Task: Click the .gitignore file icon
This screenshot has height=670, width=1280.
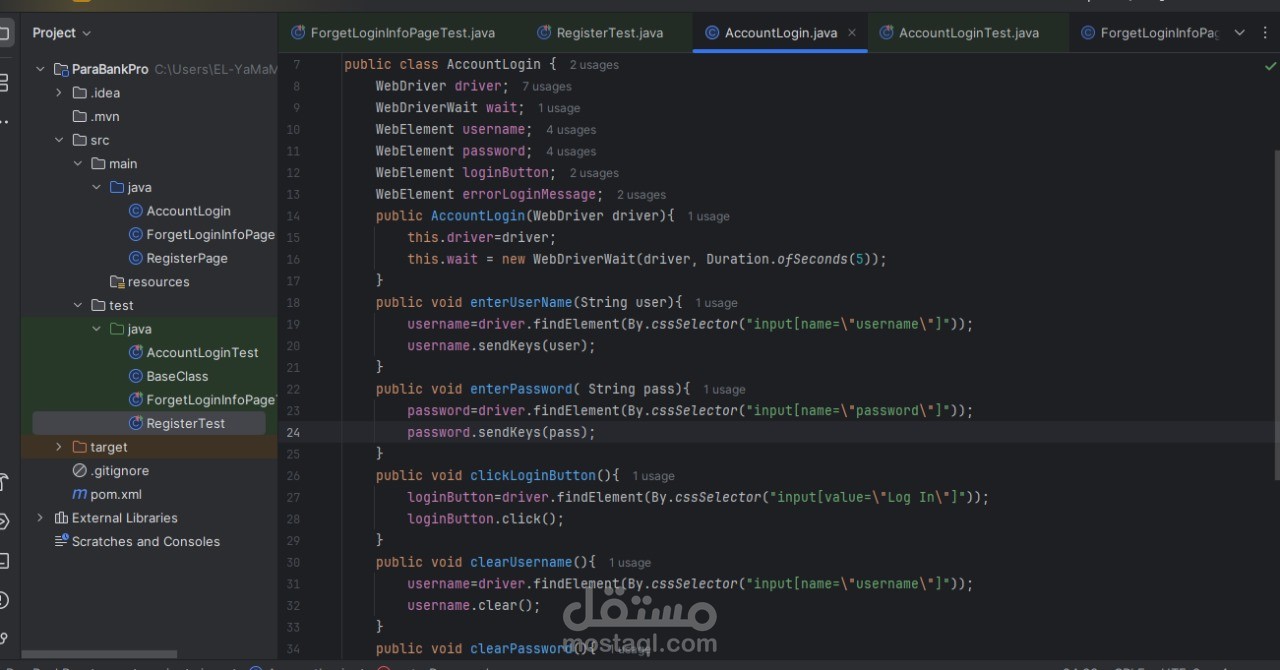Action: click(x=80, y=470)
